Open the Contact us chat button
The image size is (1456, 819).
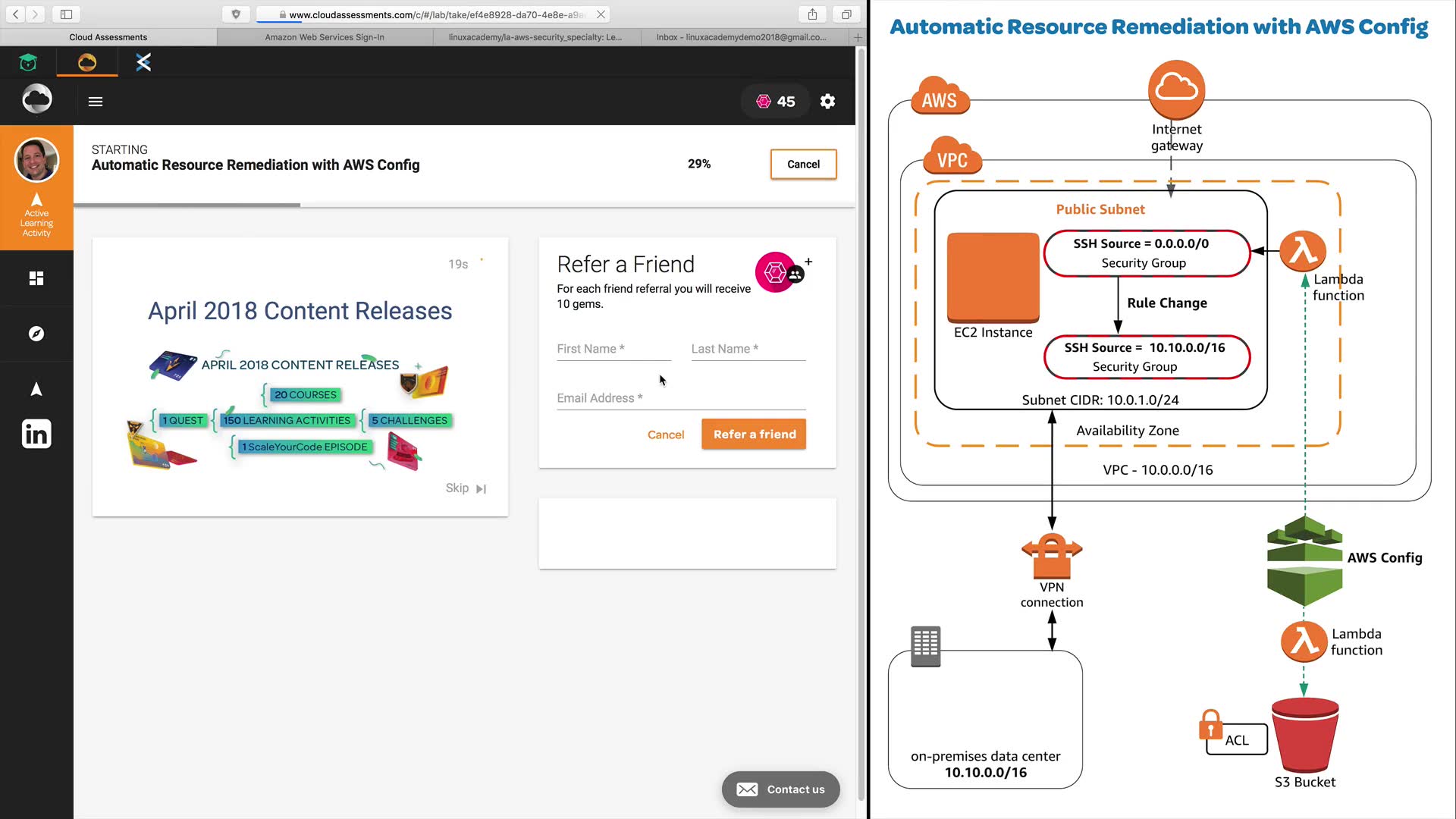780,789
